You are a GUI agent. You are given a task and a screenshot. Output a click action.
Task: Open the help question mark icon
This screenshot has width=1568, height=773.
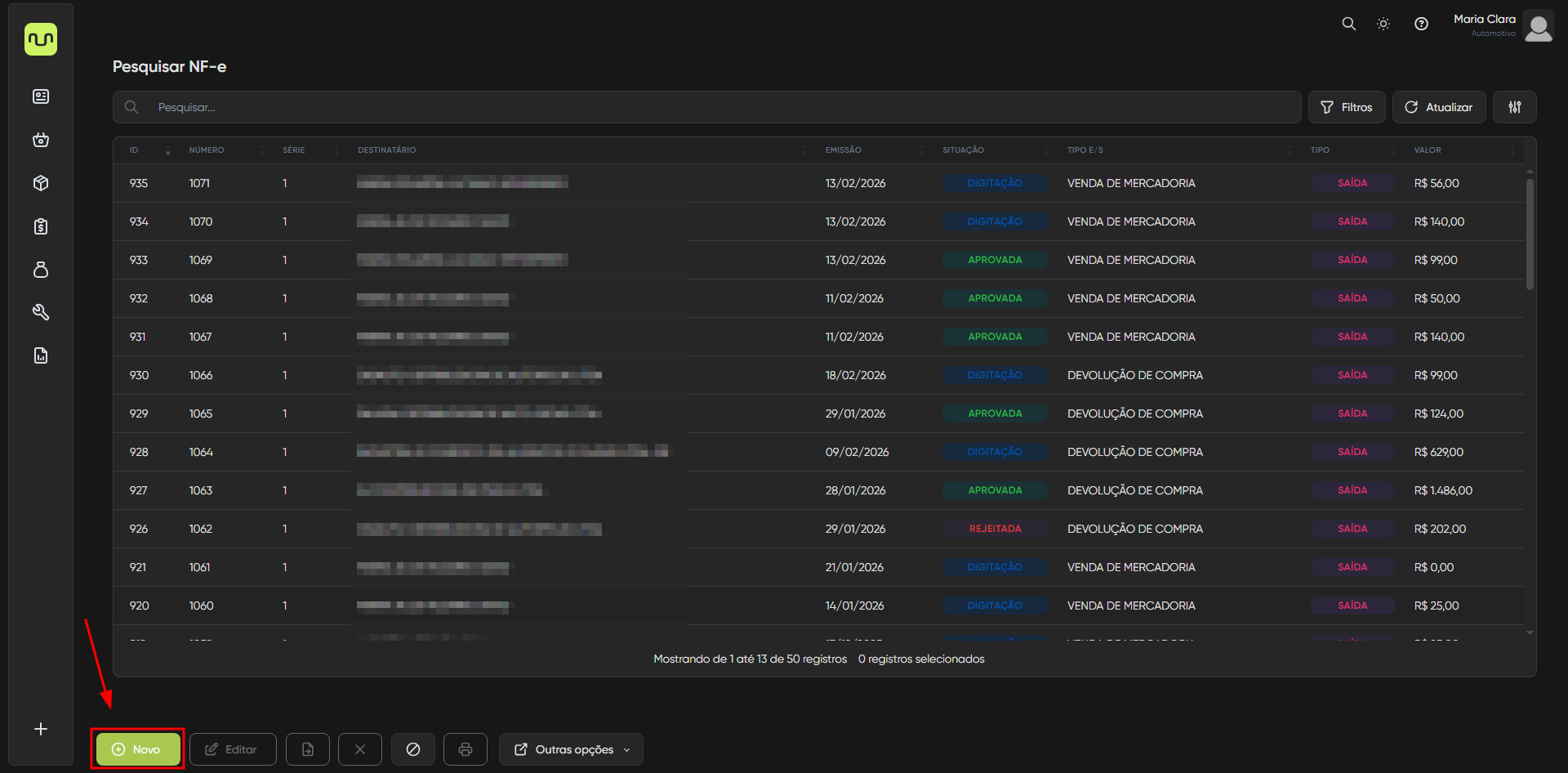pos(1421,24)
